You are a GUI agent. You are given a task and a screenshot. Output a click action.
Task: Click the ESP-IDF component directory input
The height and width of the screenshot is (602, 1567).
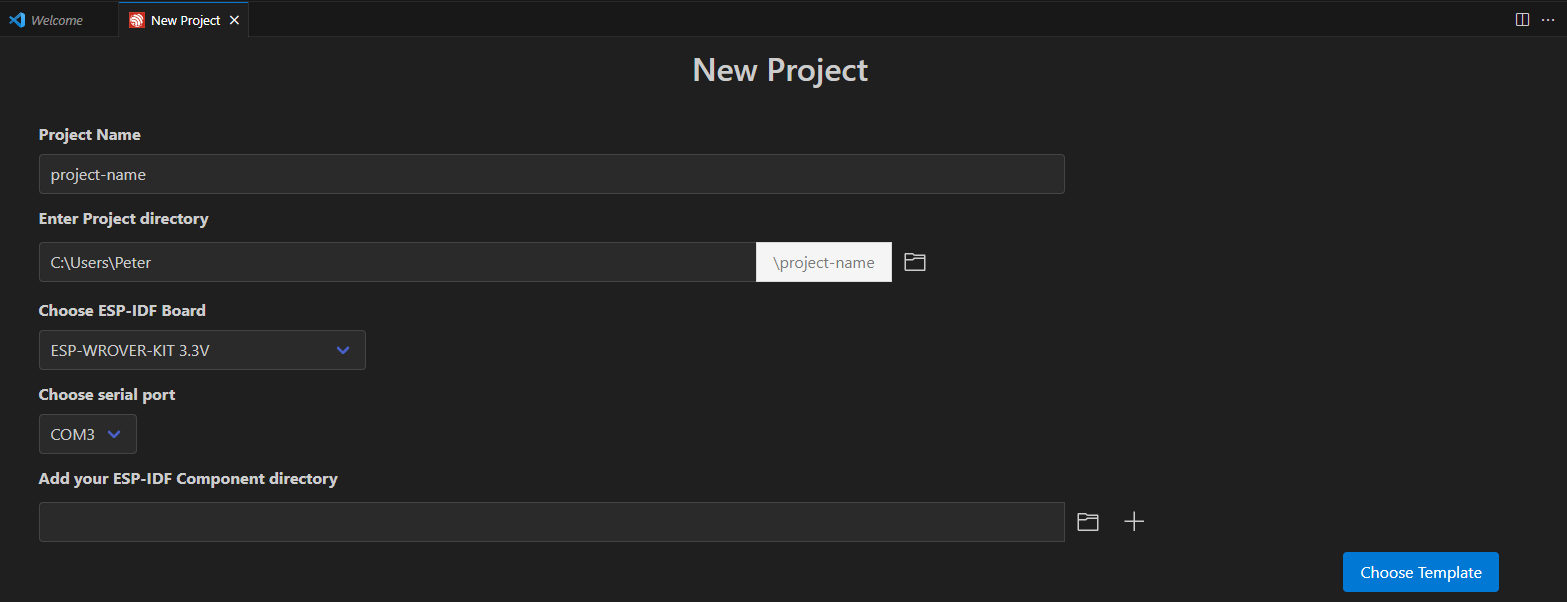551,522
